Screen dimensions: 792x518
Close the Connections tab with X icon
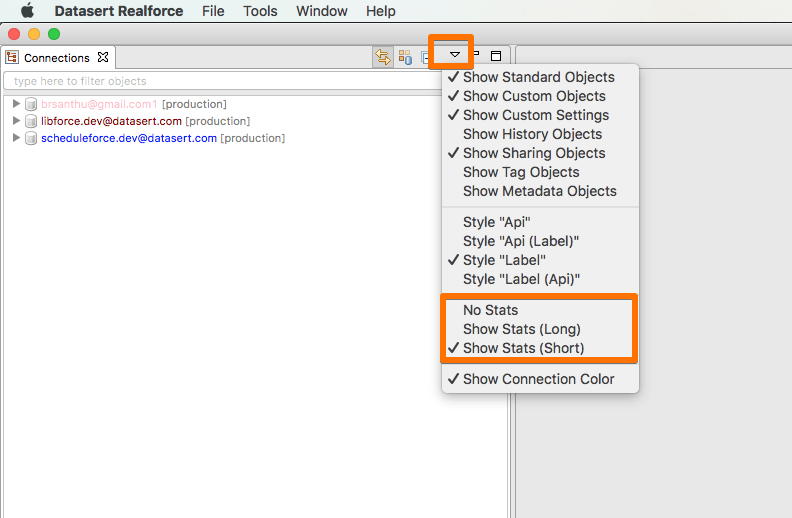[x=103, y=57]
